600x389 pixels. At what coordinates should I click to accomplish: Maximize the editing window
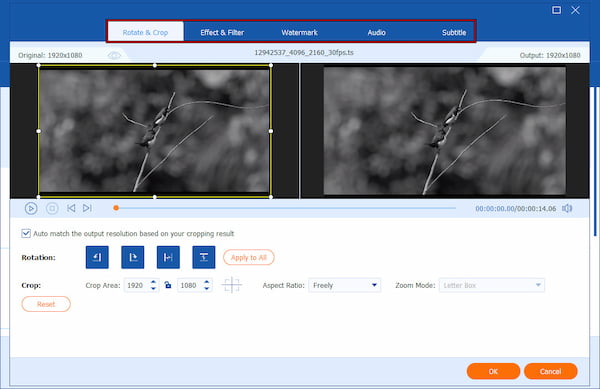pos(556,10)
